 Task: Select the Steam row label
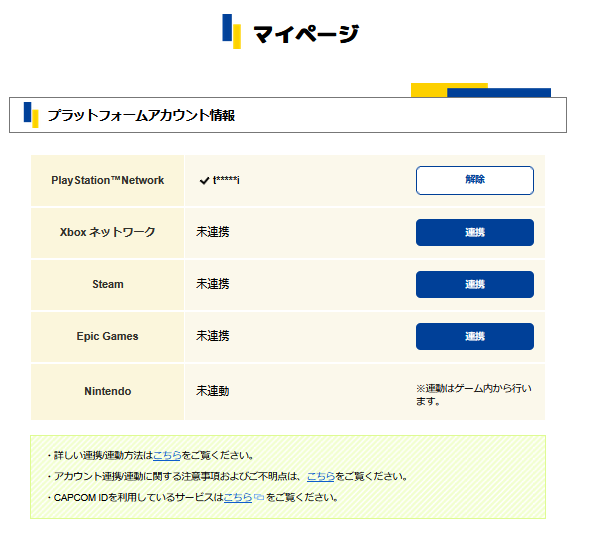point(108,284)
